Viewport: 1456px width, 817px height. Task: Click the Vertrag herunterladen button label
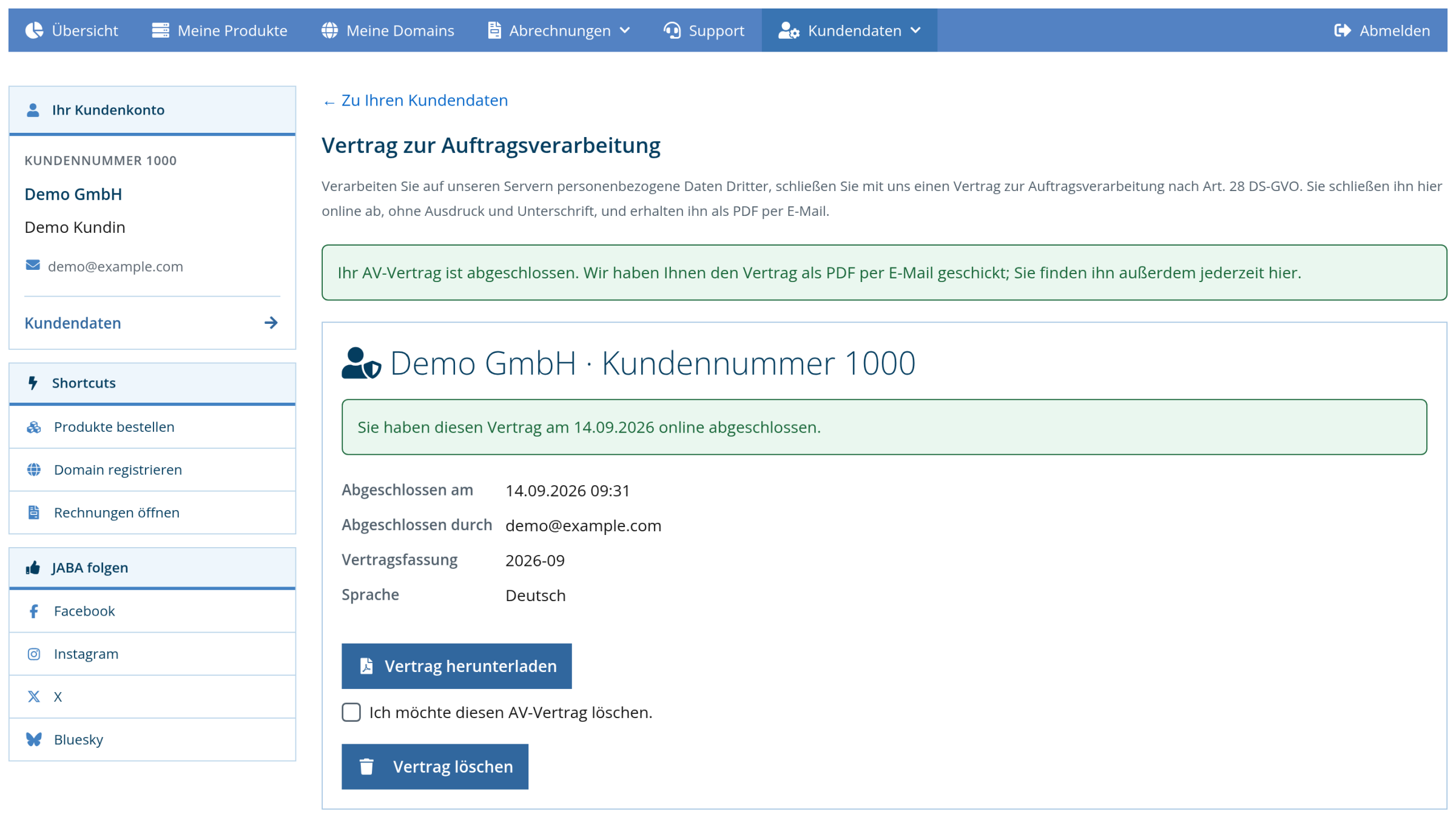(x=471, y=666)
